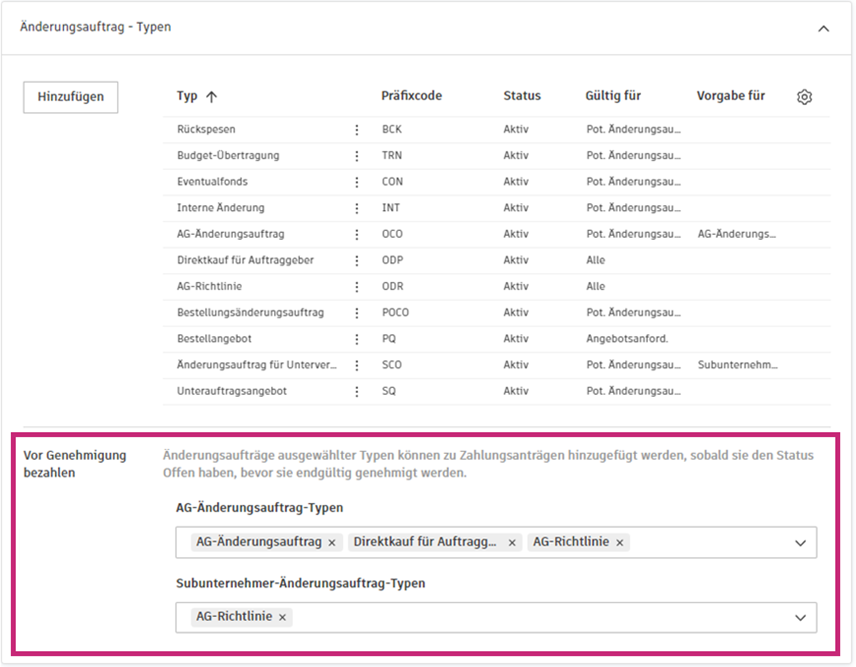Collapse the Änderungsauftrag - Typen section

823,29
